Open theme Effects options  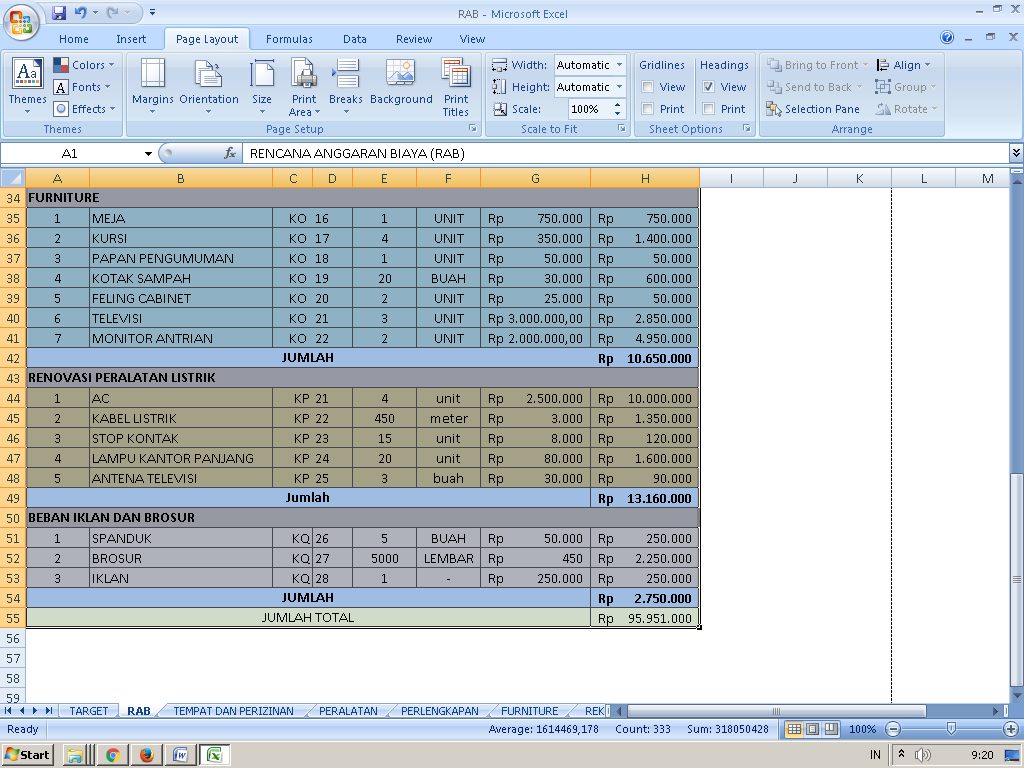coord(84,109)
